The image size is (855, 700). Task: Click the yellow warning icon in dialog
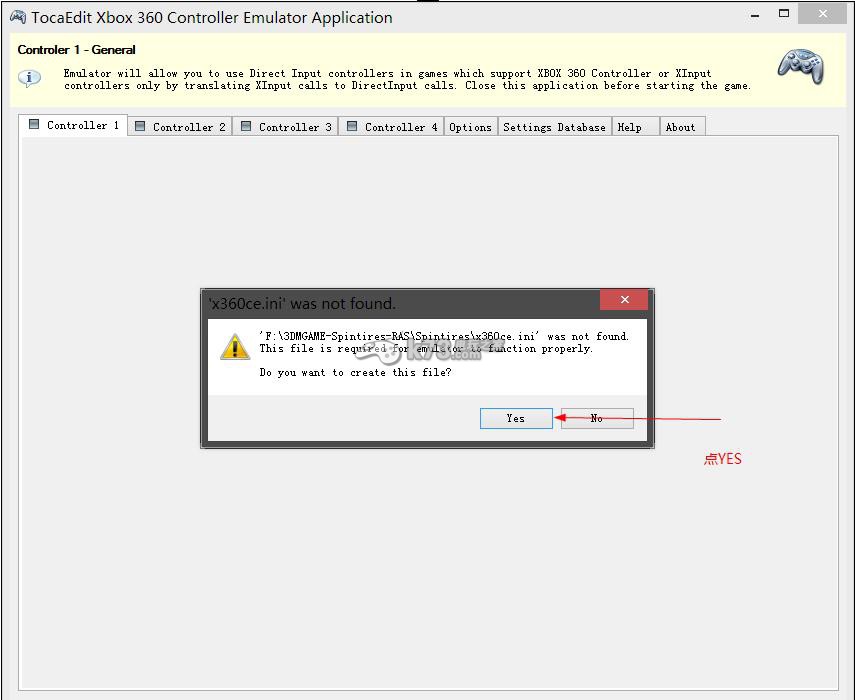pyautogui.click(x=235, y=346)
